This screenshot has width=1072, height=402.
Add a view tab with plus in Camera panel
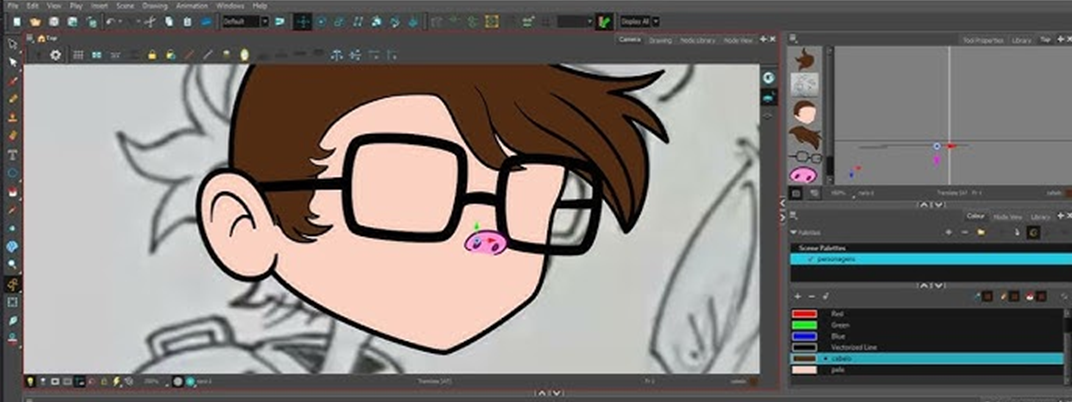(764, 40)
